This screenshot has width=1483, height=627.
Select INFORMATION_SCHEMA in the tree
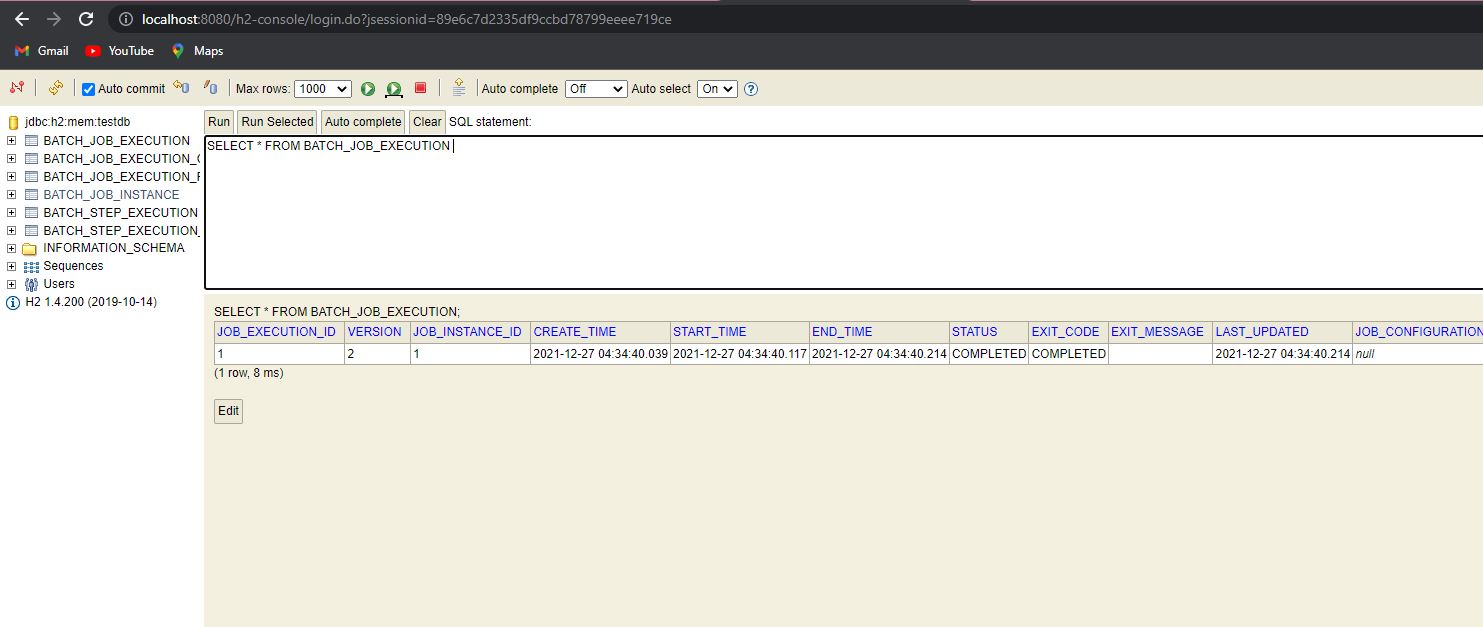(114, 248)
